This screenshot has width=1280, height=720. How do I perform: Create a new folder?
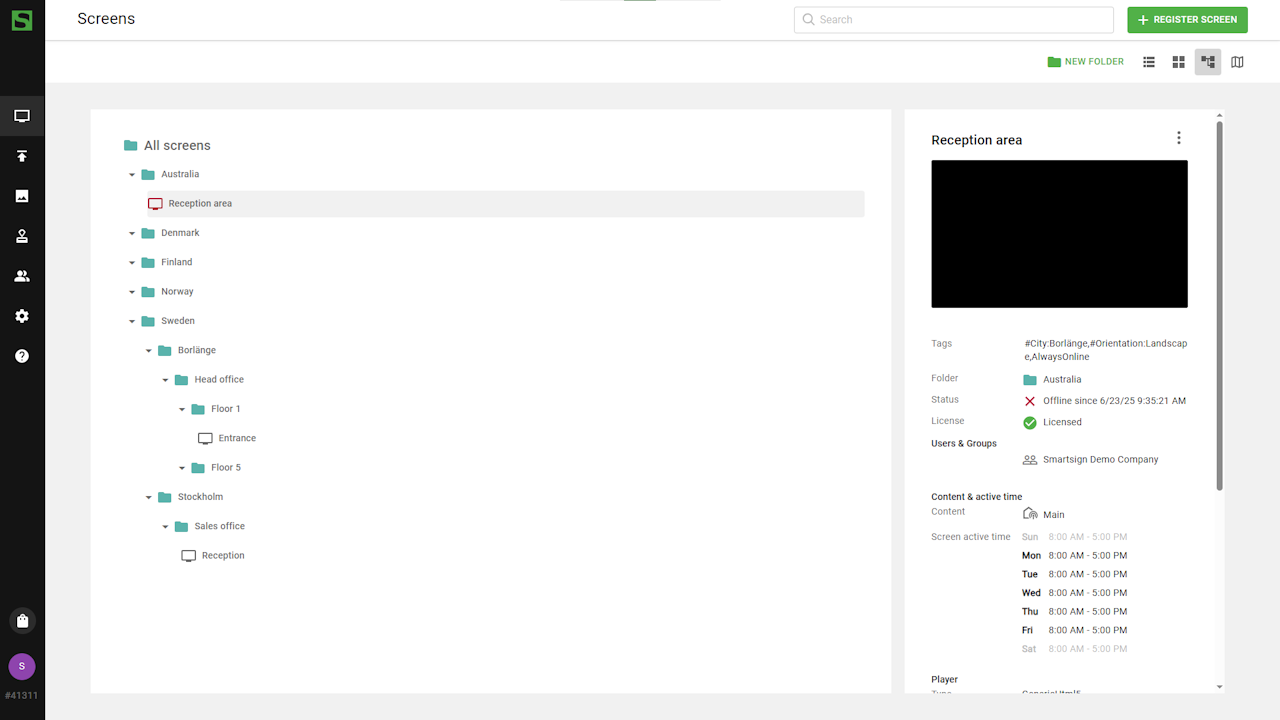[x=1086, y=62]
